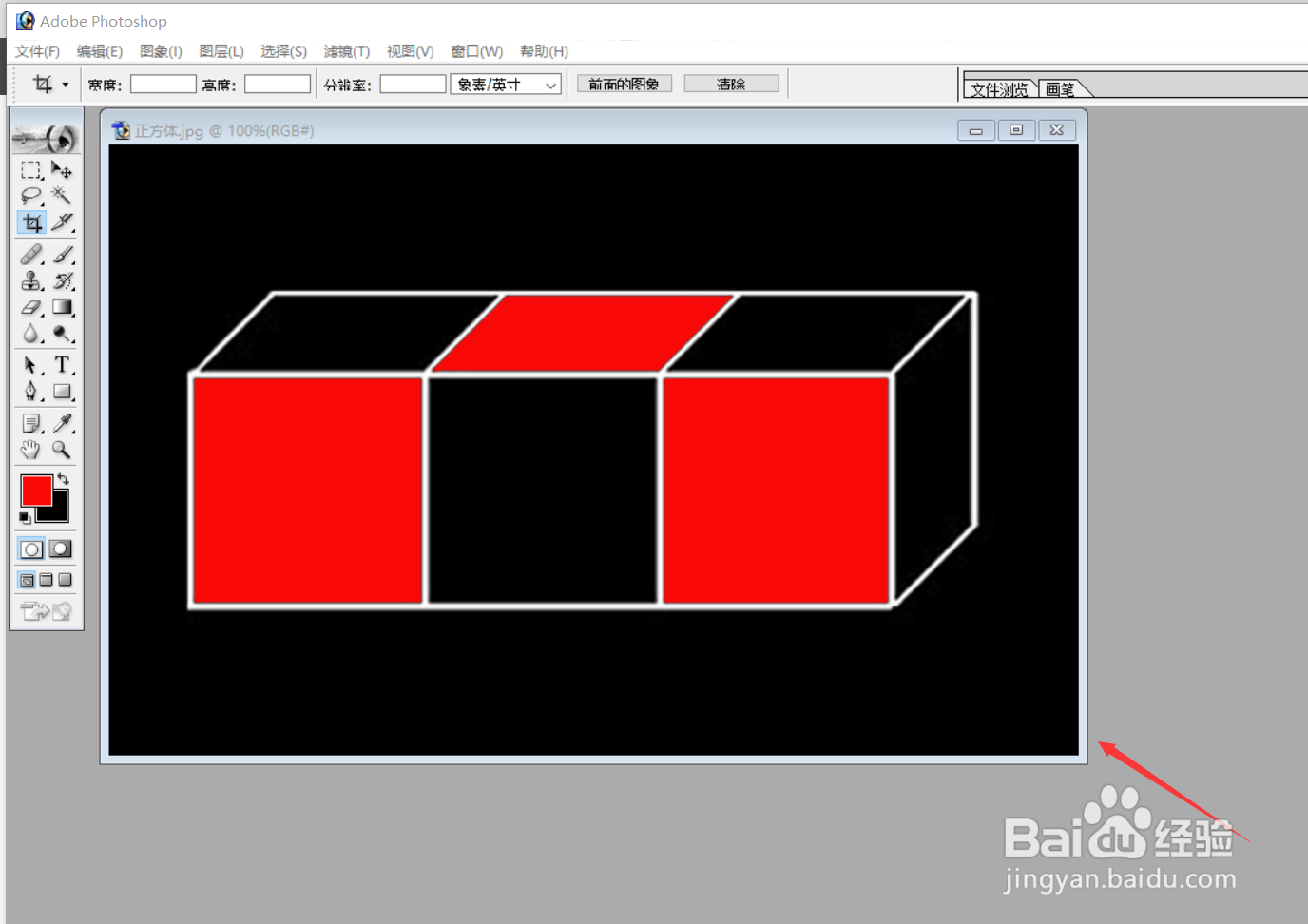The image size is (1308, 924).
Task: Open the Crop tool preset picker dropdown
Action: click(x=65, y=85)
